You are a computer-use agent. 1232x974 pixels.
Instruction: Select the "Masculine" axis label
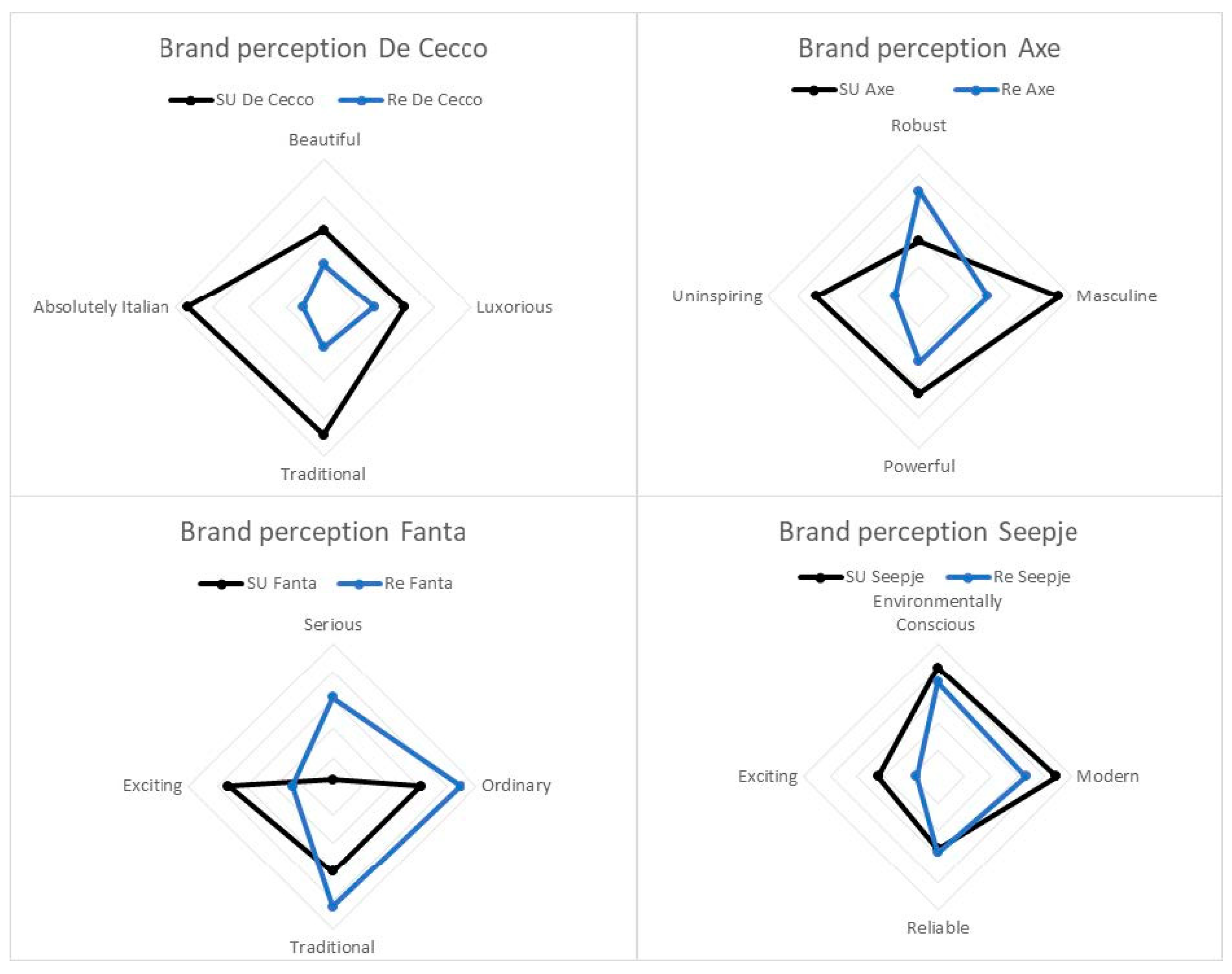(x=1116, y=295)
